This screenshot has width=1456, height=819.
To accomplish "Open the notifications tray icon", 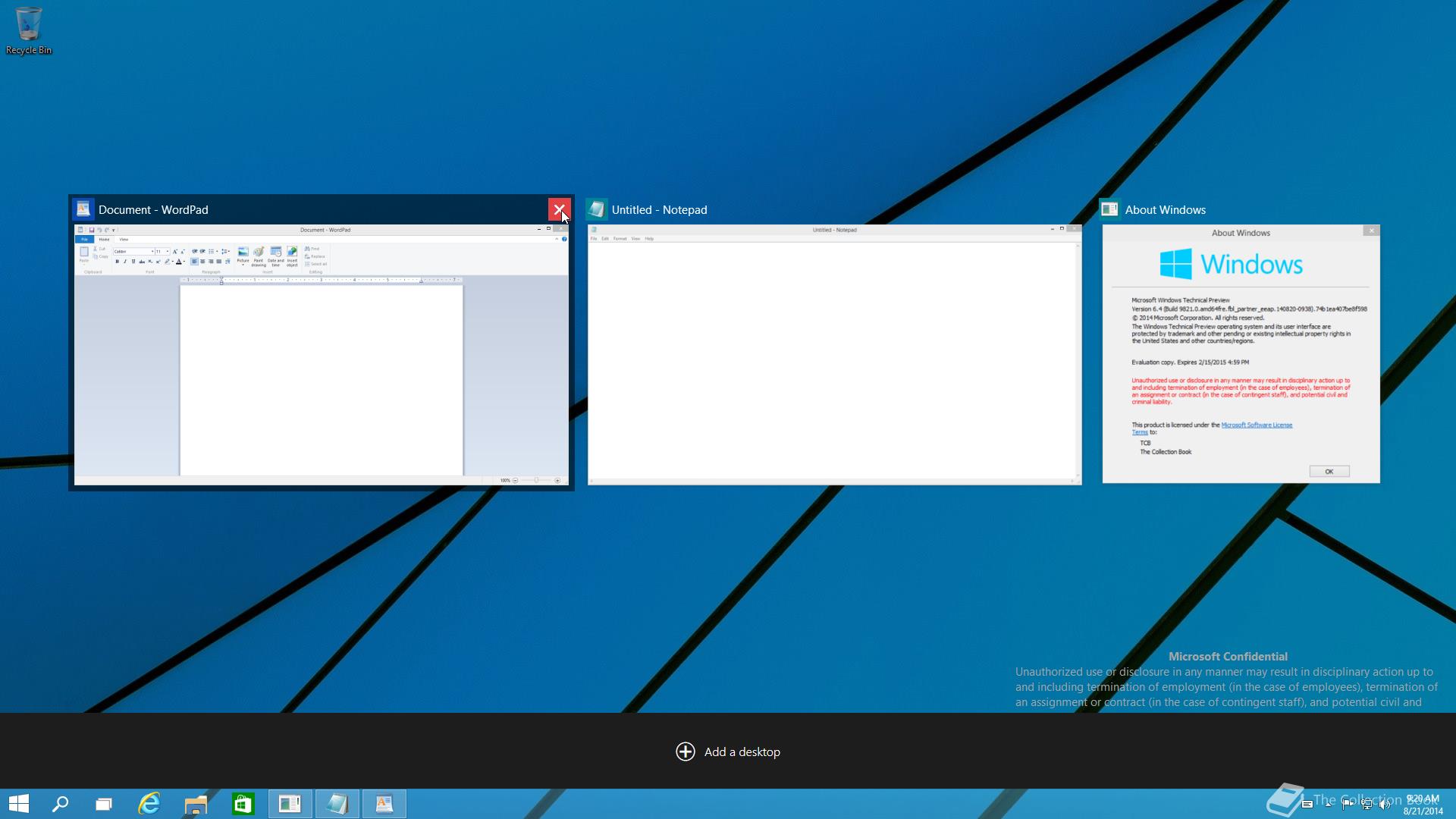I will [1307, 805].
